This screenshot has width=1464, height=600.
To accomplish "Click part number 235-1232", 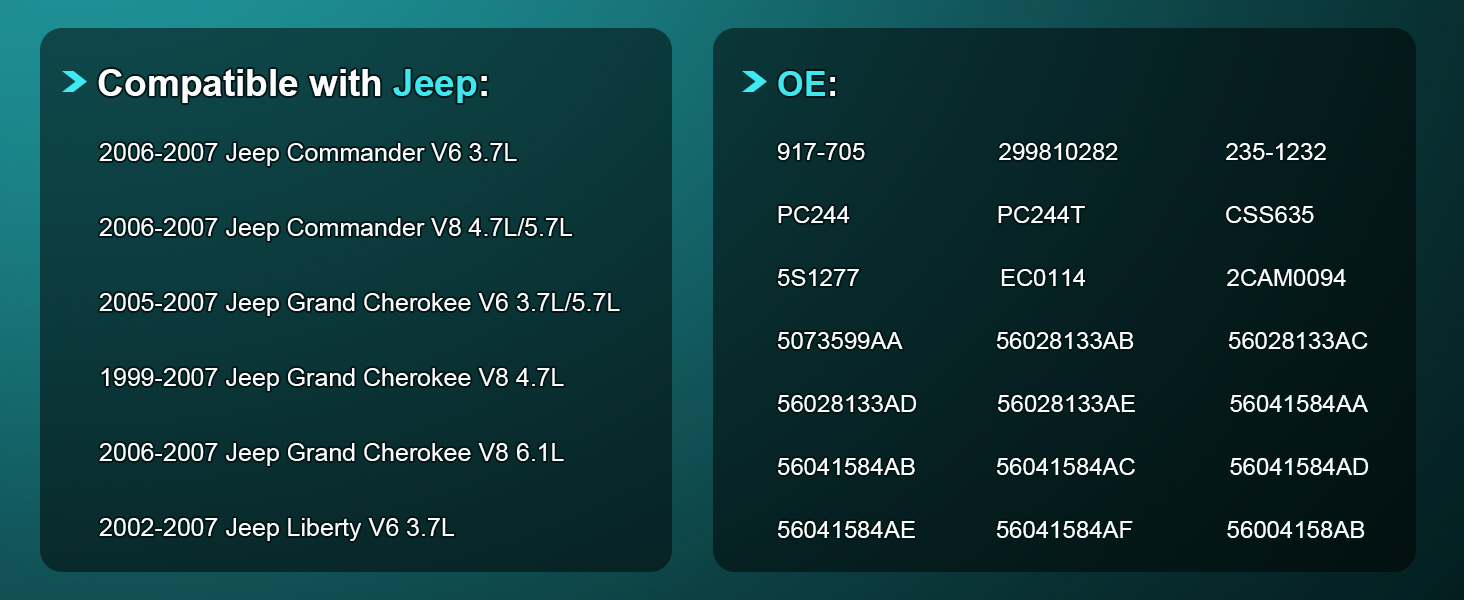I will [x=1276, y=152].
